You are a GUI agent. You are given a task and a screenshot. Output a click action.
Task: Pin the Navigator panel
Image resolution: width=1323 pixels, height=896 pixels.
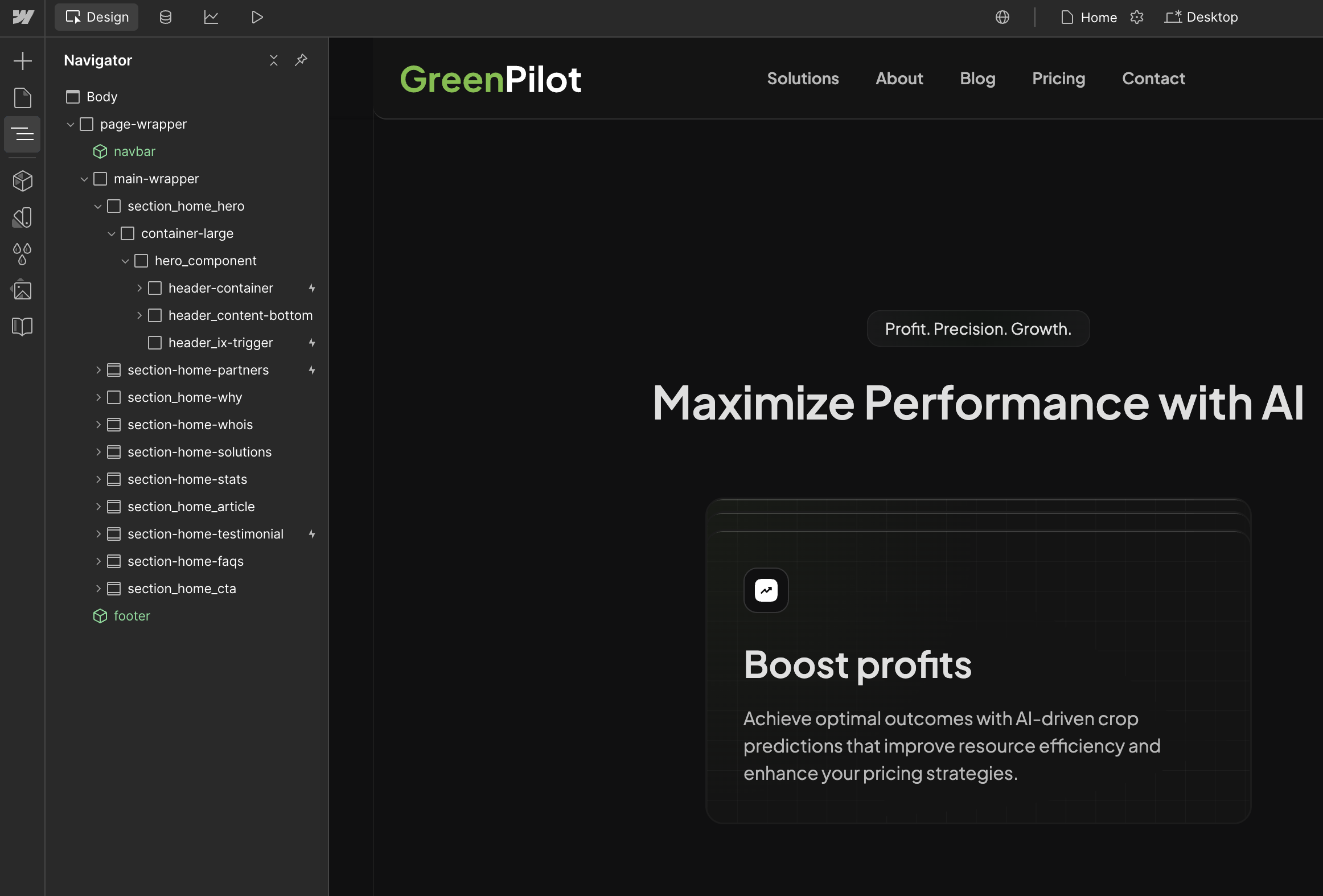click(x=301, y=60)
